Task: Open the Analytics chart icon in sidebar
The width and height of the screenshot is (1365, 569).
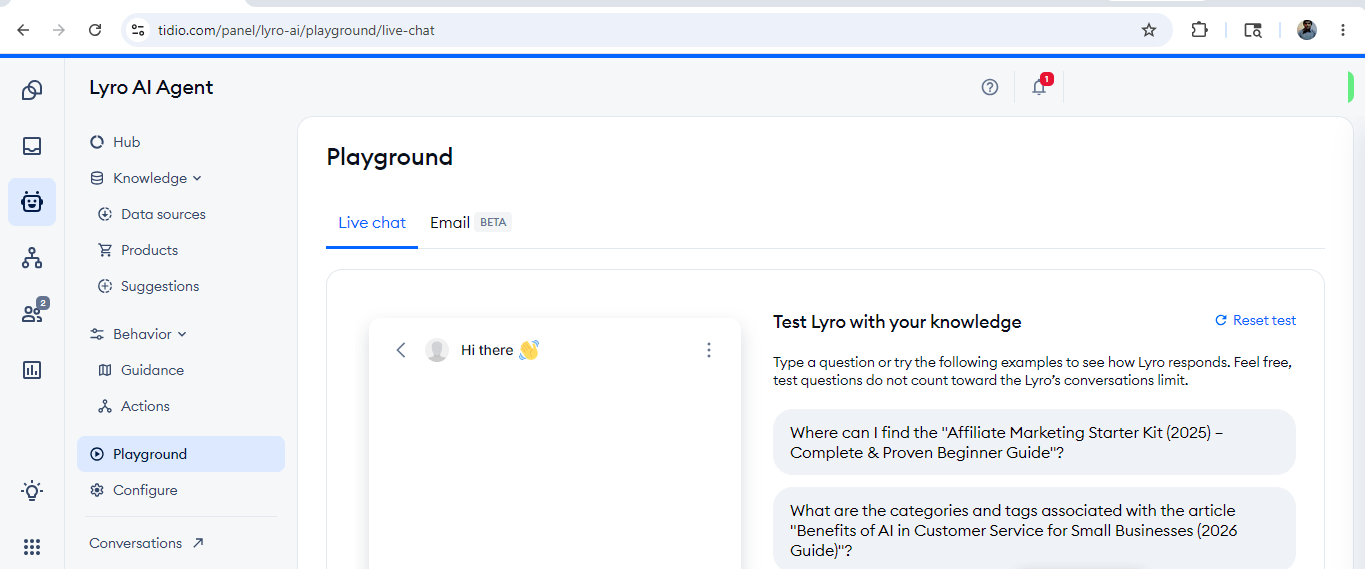Action: click(x=32, y=370)
